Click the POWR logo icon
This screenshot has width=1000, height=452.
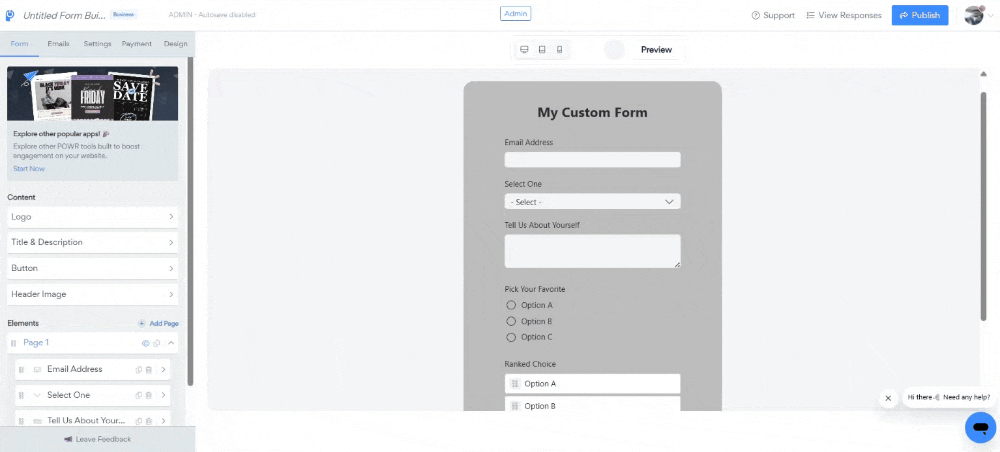(x=10, y=15)
